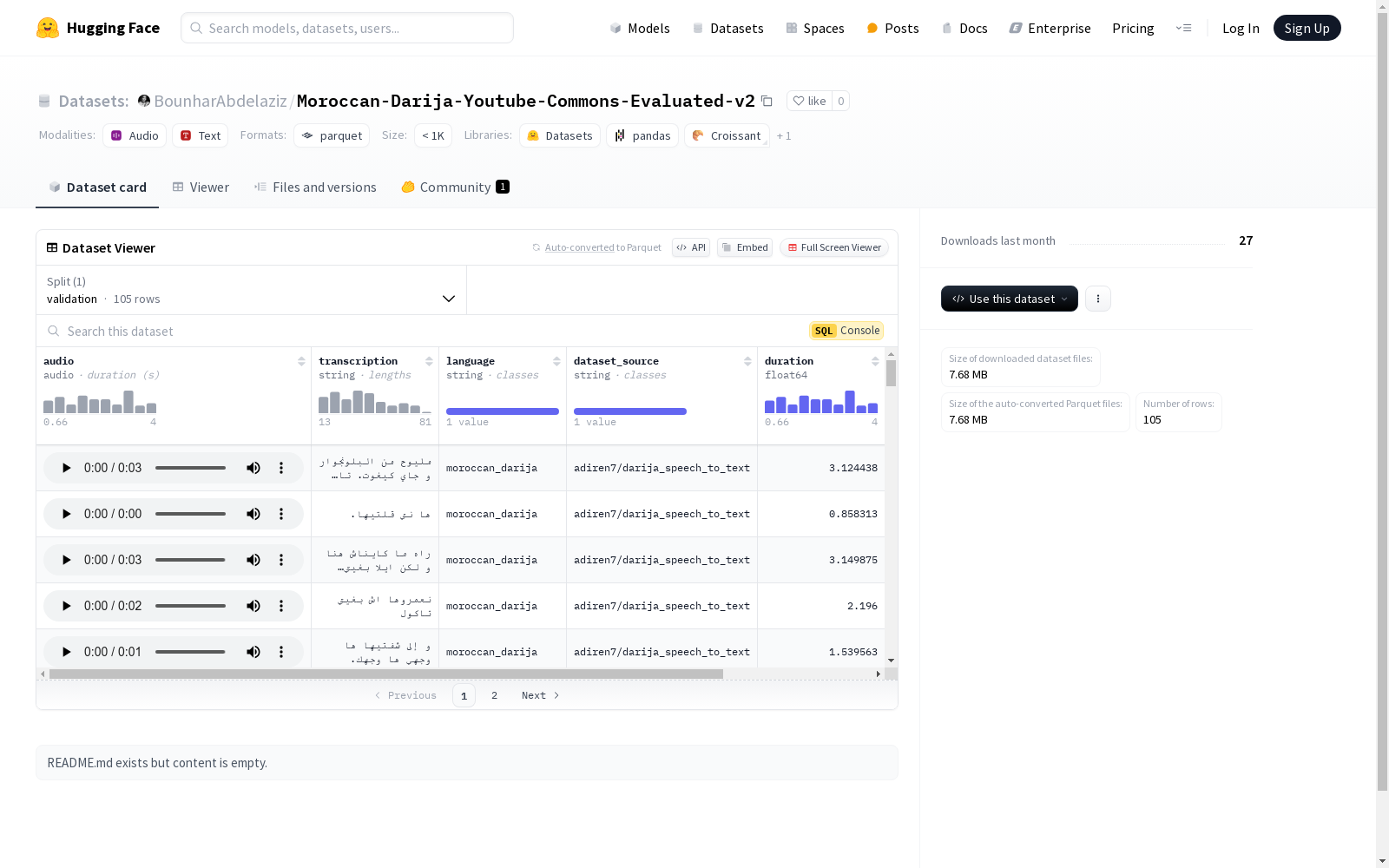Open audio options menu in 3.149875 row
This screenshot has width=1389, height=868.
tap(281, 560)
